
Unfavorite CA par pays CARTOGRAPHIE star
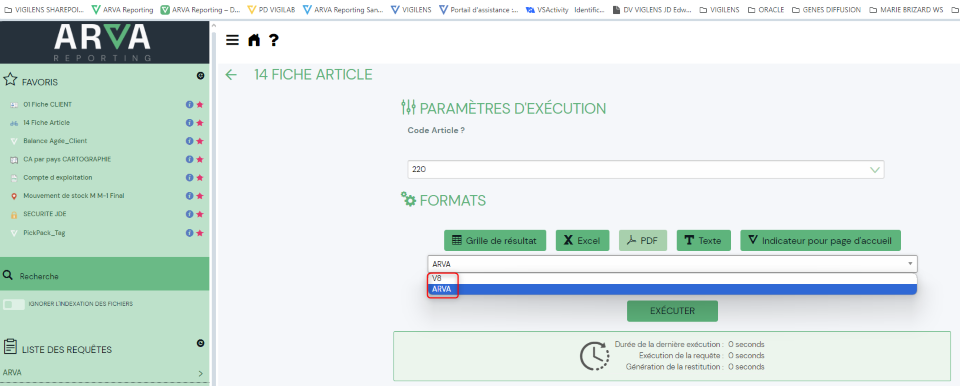[x=200, y=159]
